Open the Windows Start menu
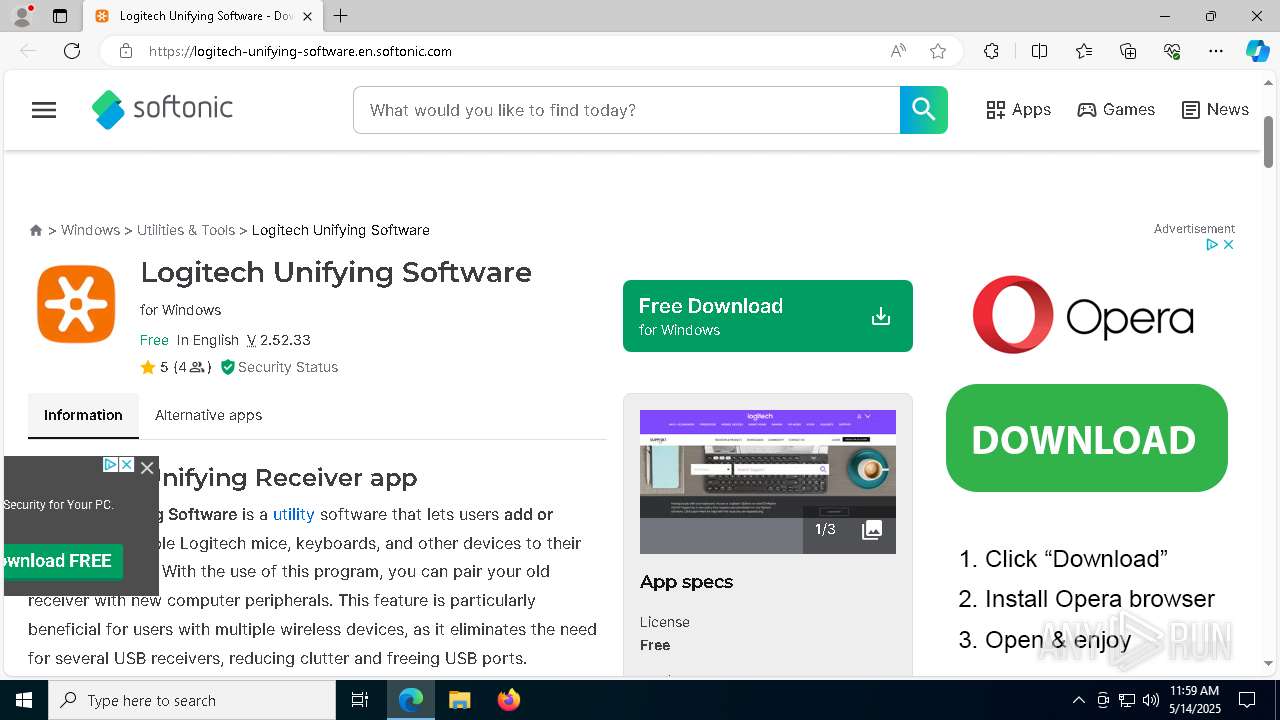 point(24,700)
